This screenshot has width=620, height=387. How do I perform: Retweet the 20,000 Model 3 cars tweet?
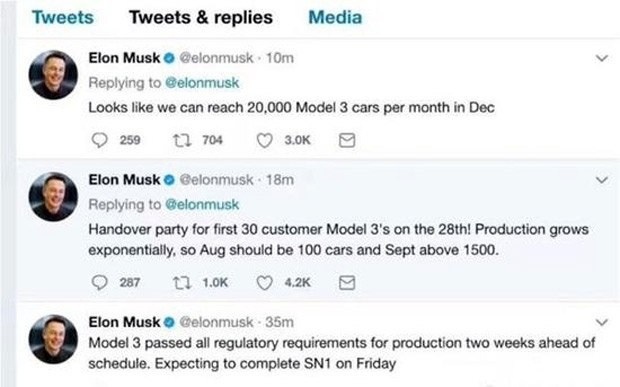(x=182, y=140)
